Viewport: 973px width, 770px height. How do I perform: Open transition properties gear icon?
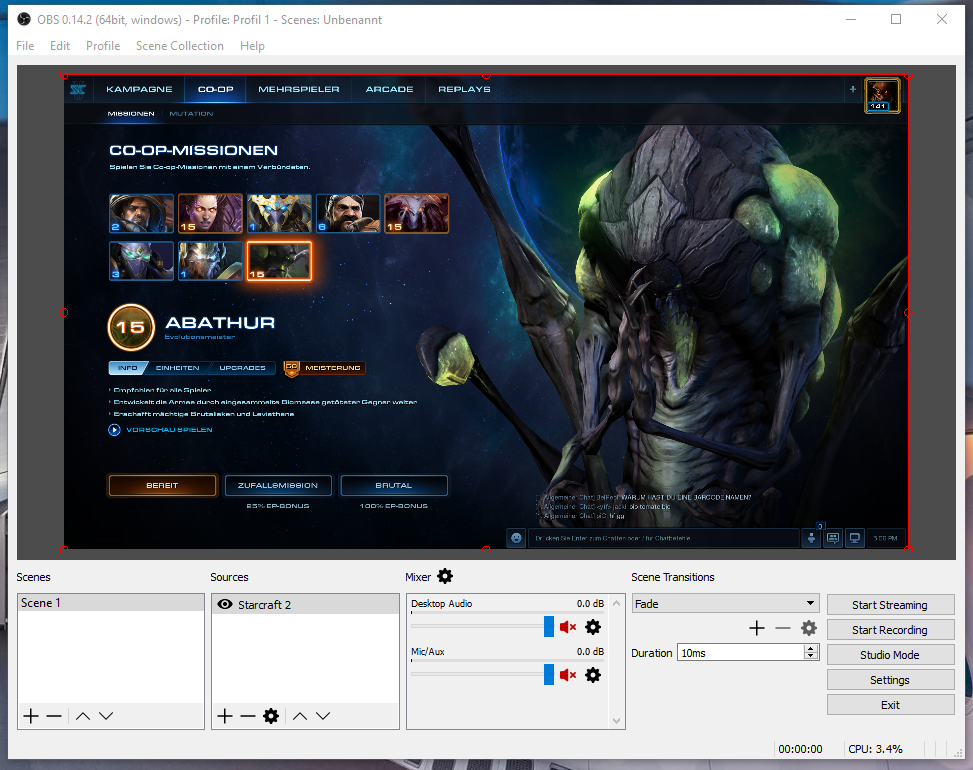coord(809,629)
